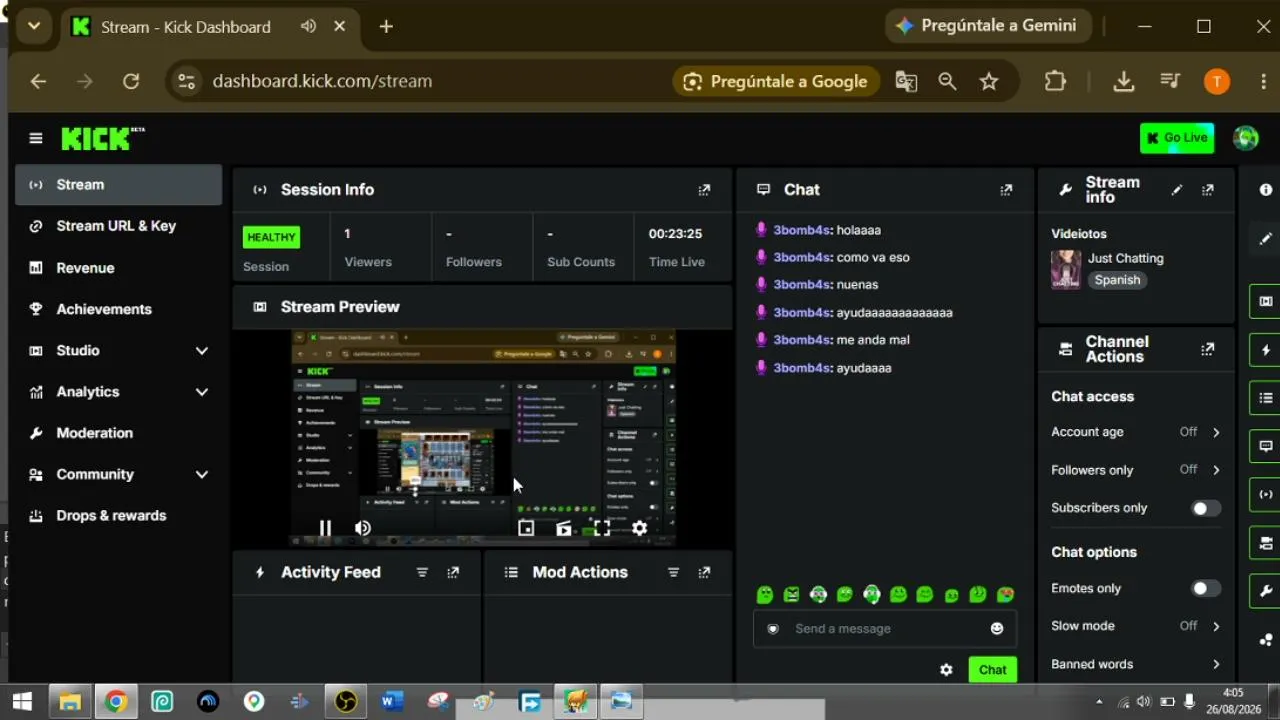Click the Spanish language tag
Screen dimensions: 1280x720
click(x=1117, y=280)
